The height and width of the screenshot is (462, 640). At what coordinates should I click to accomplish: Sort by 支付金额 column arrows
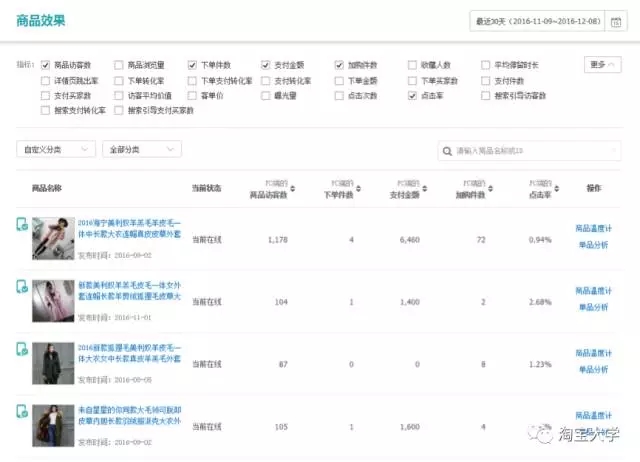click(x=424, y=189)
